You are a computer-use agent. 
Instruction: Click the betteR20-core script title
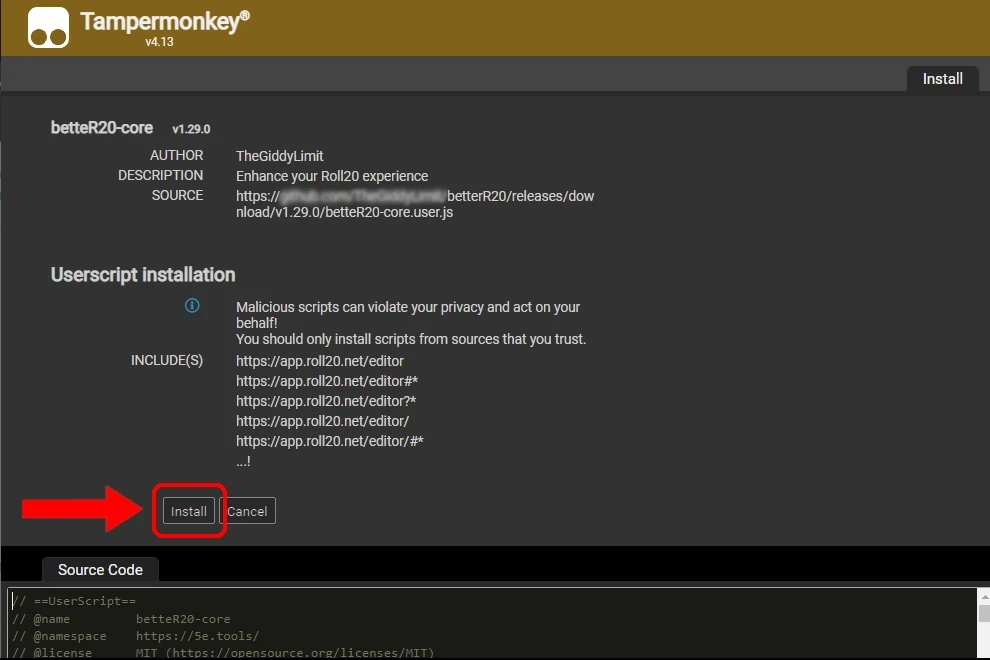coord(102,128)
